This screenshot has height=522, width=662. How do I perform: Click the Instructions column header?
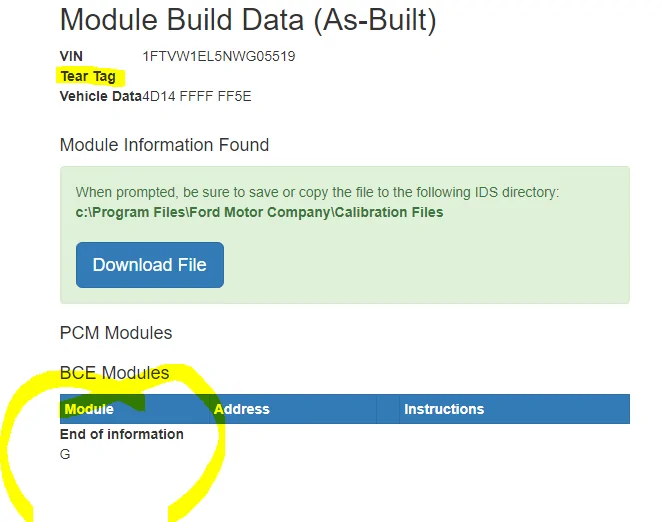click(x=444, y=409)
